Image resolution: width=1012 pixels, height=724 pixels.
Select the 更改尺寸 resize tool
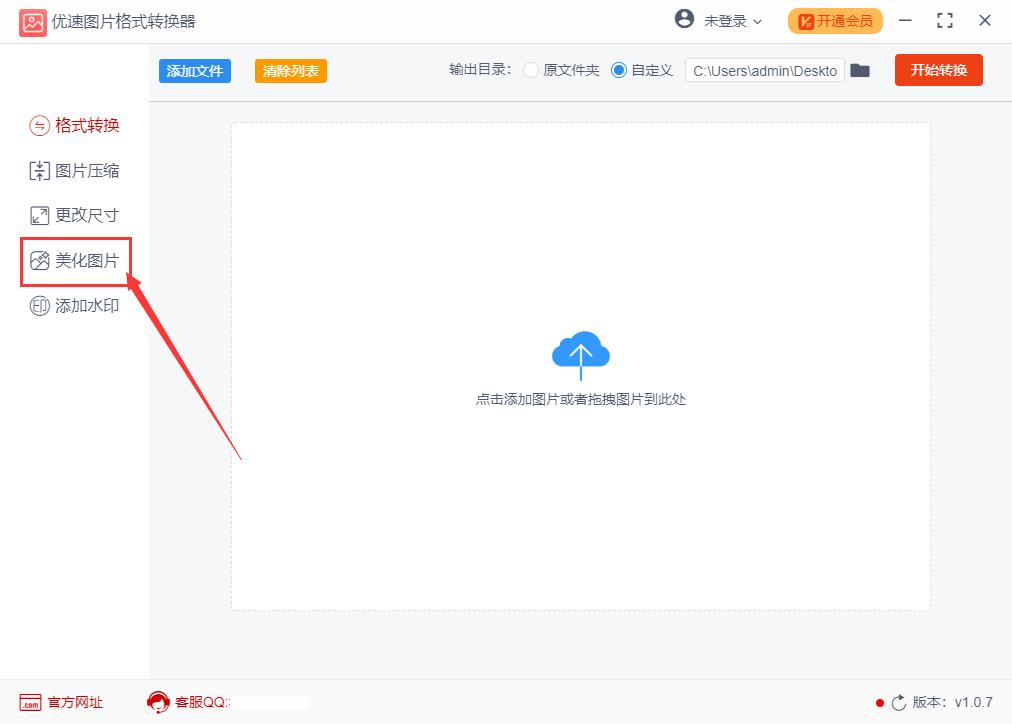click(x=85, y=214)
